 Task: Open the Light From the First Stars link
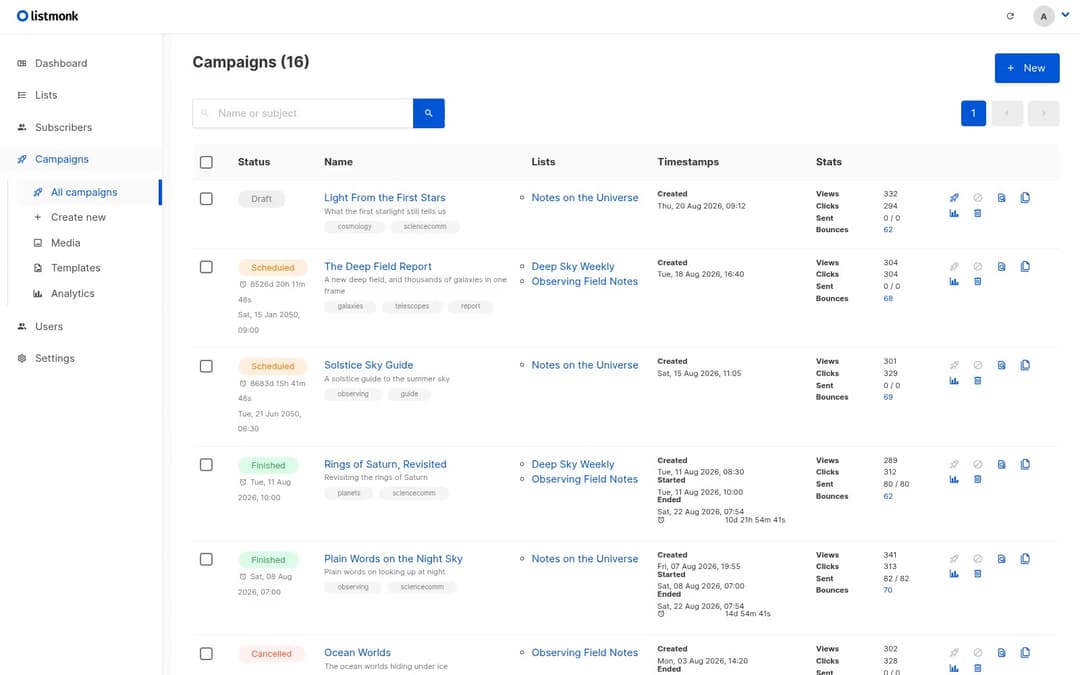[x=384, y=198]
